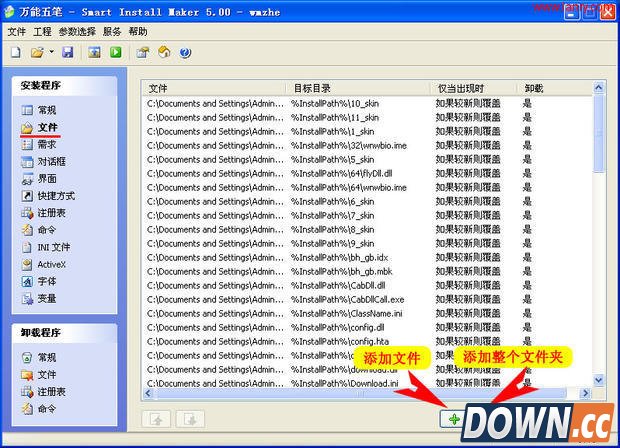Click the 卸载 column header
Image resolution: width=620 pixels, height=448 pixels.
click(x=555, y=88)
